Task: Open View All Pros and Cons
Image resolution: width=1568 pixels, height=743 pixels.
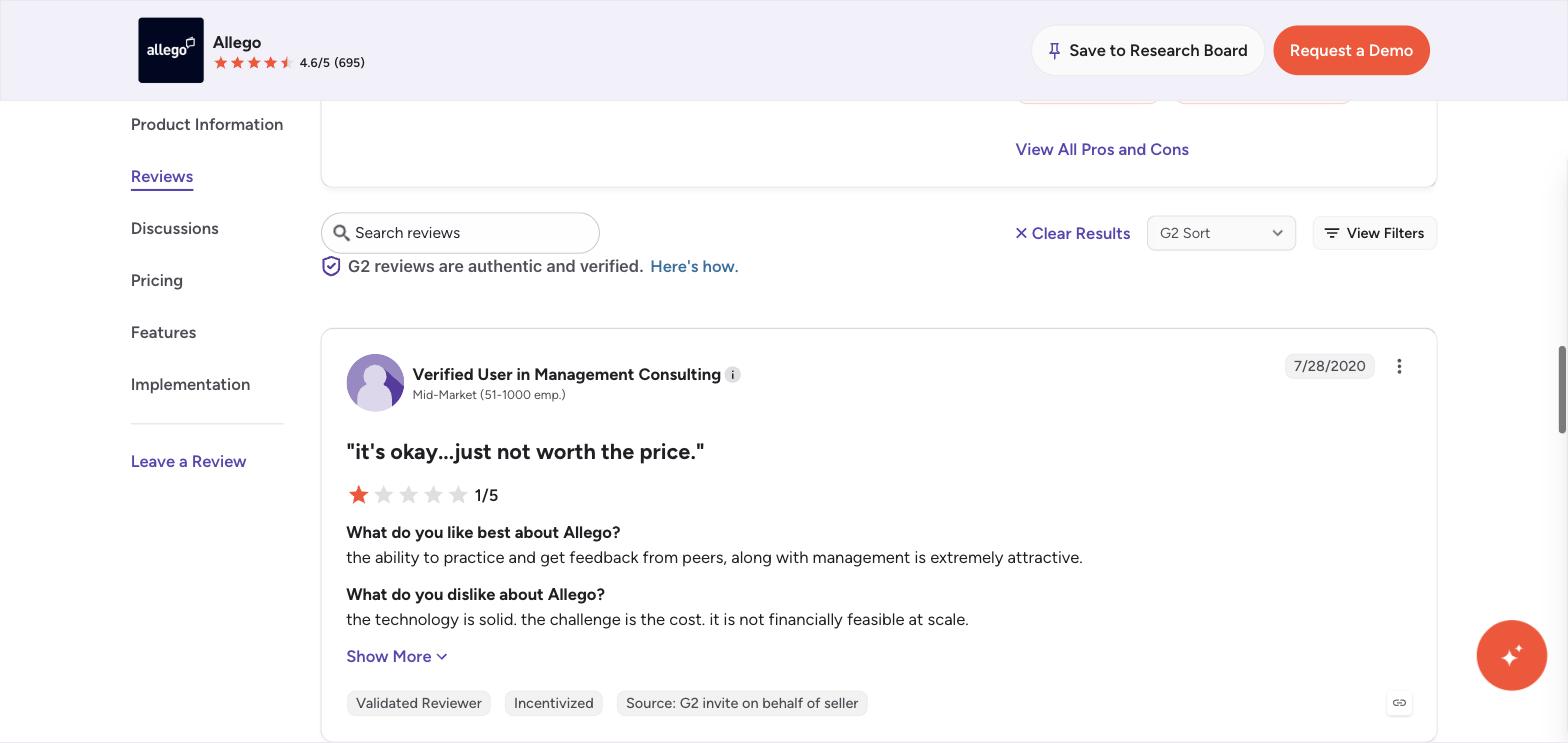Action: 1102,149
